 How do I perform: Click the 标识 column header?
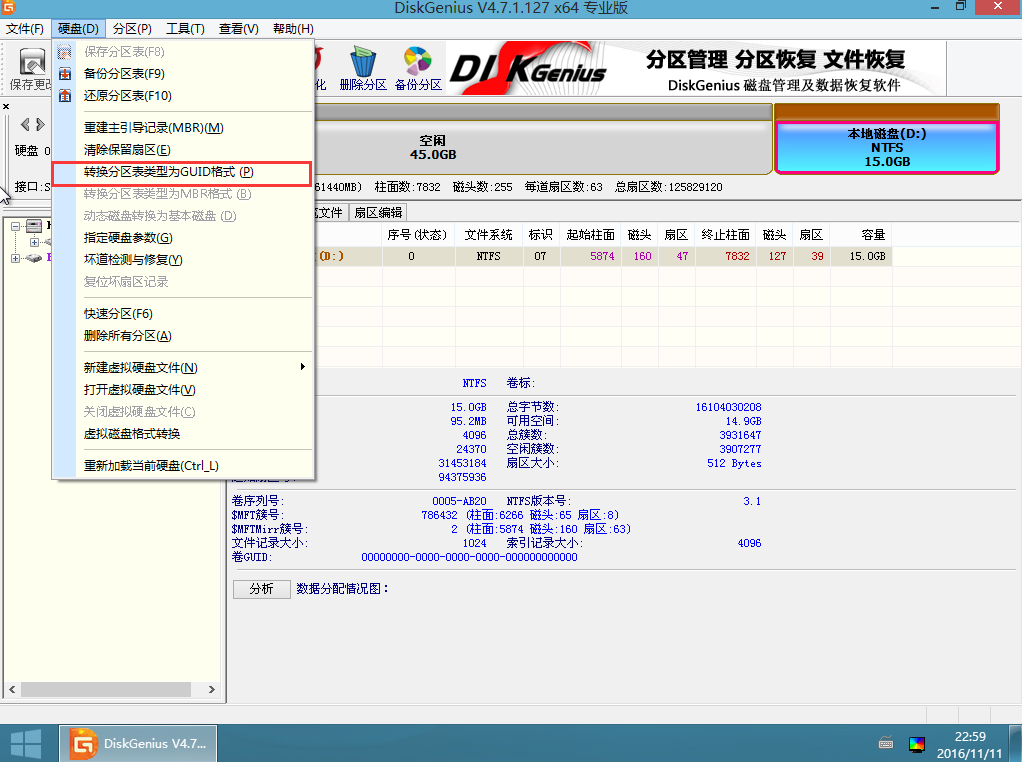(541, 235)
